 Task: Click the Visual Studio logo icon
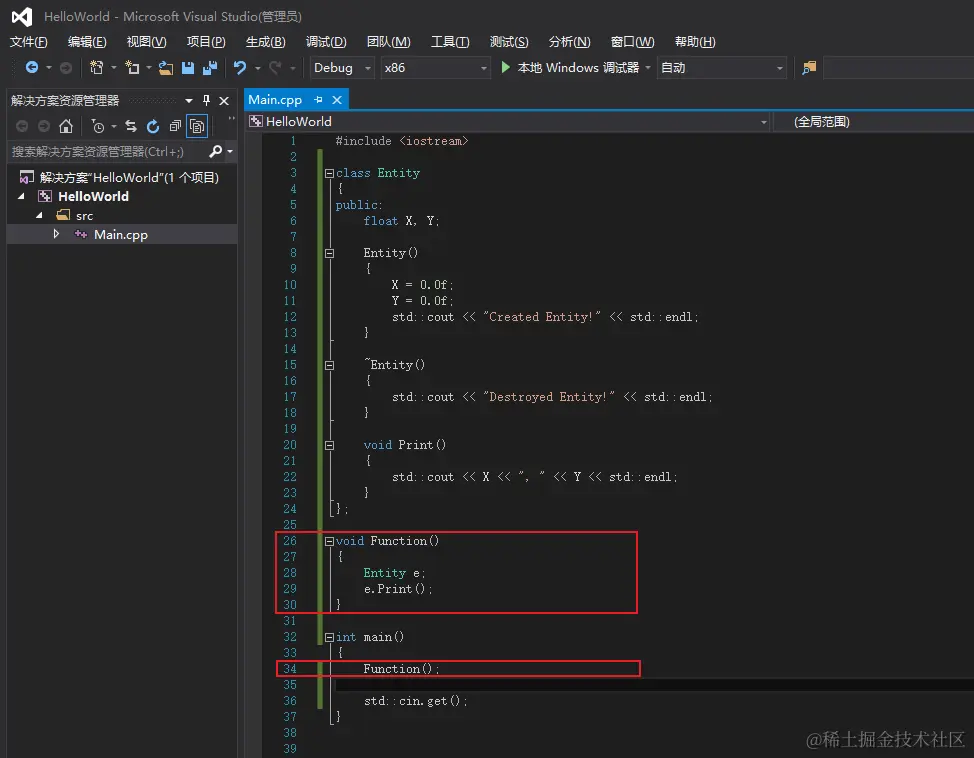tap(22, 17)
